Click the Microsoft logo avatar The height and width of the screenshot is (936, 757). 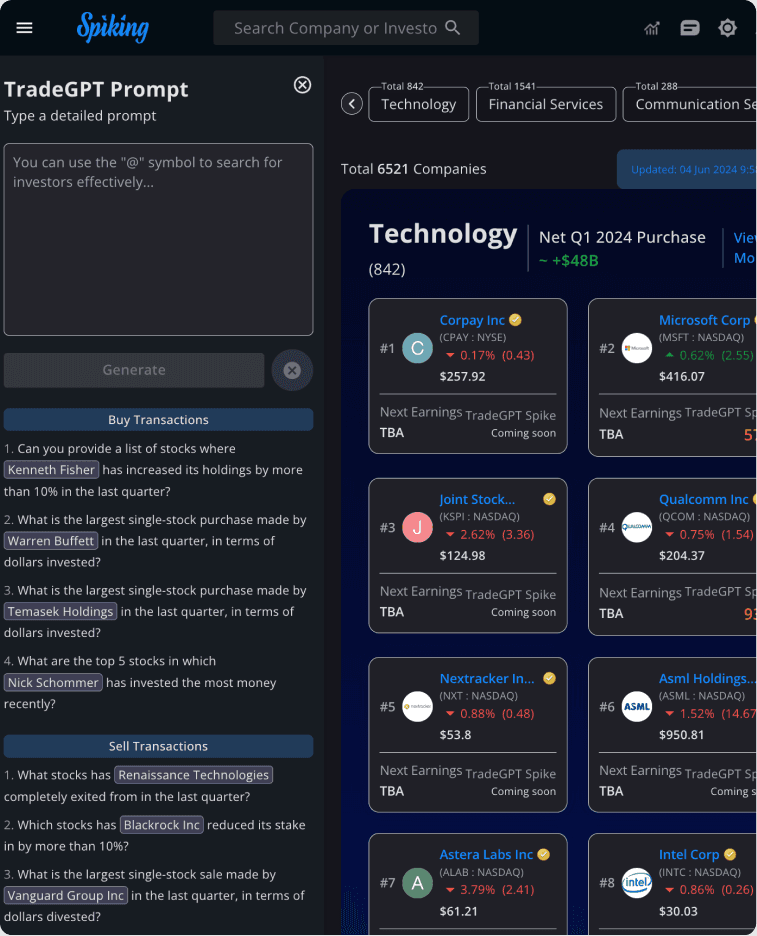636,348
